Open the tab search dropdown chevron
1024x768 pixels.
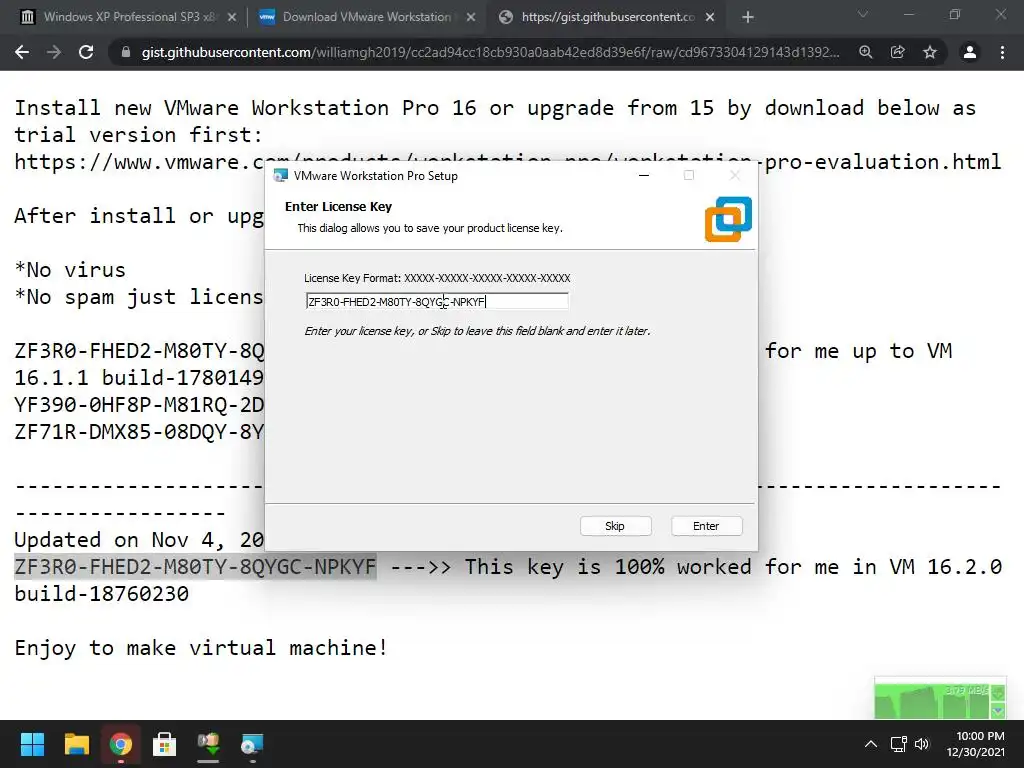point(863,14)
